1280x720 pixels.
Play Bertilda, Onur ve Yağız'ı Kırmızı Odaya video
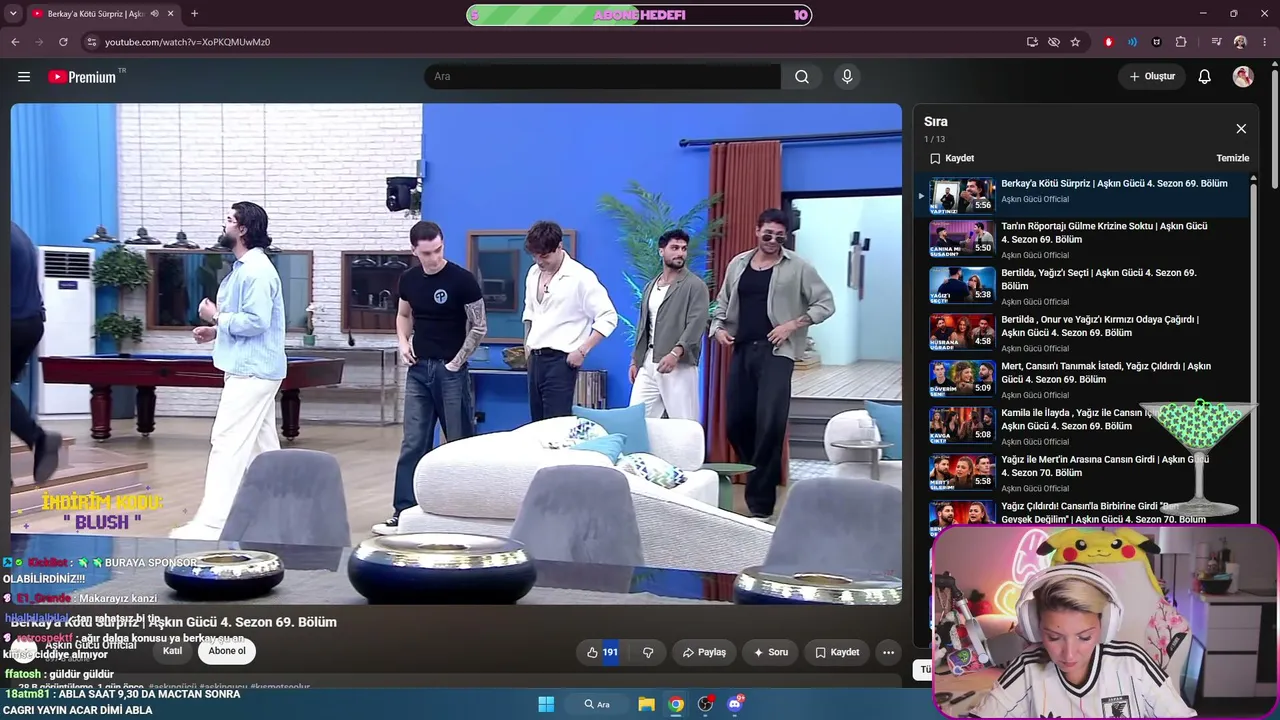[1082, 334]
